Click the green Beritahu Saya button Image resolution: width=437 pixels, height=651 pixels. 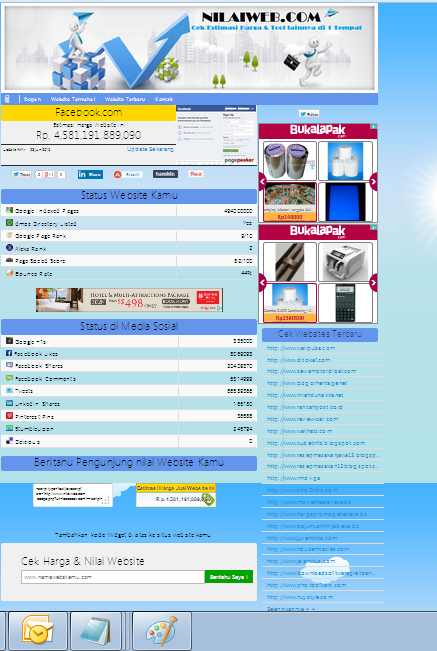[x=229, y=577]
